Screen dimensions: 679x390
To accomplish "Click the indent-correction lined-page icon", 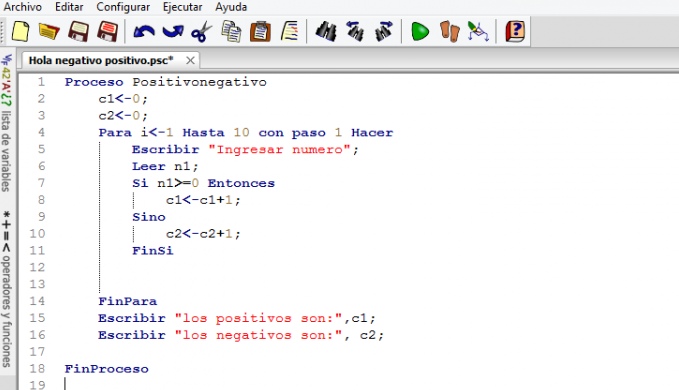I will pyautogui.click(x=290, y=32).
